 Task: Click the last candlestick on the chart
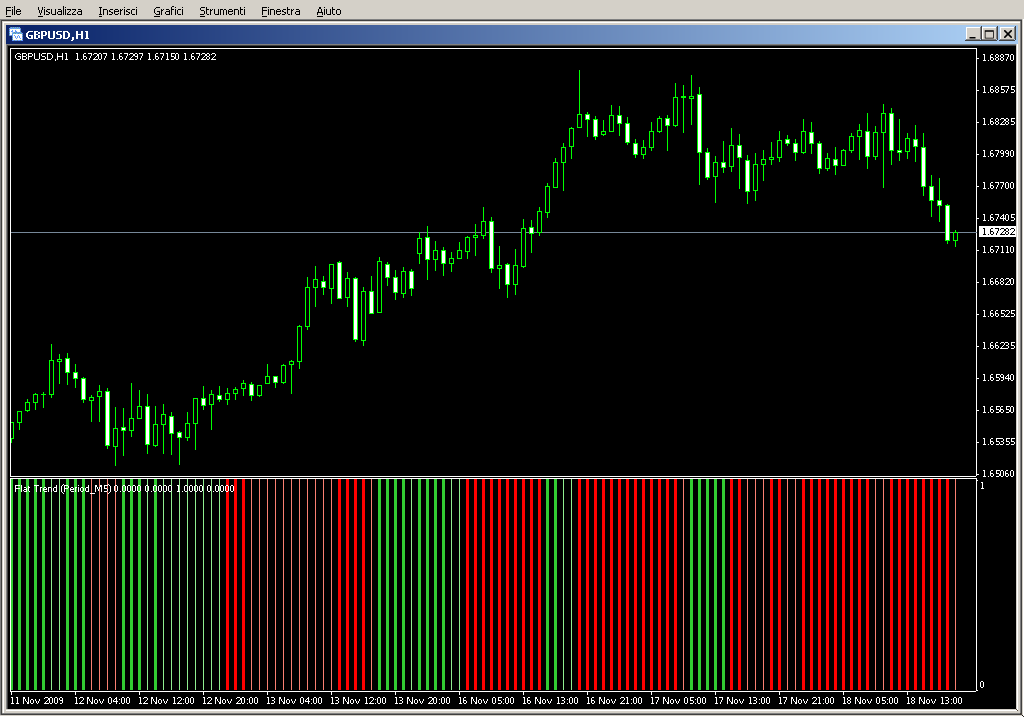pyautogui.click(x=955, y=236)
